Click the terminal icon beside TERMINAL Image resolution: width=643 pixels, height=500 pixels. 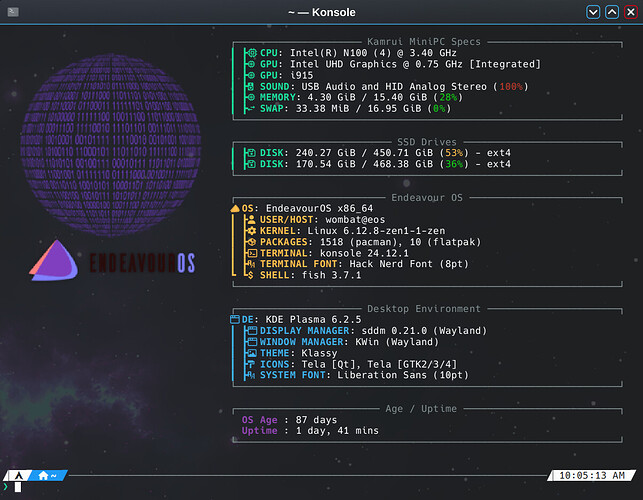252,253
